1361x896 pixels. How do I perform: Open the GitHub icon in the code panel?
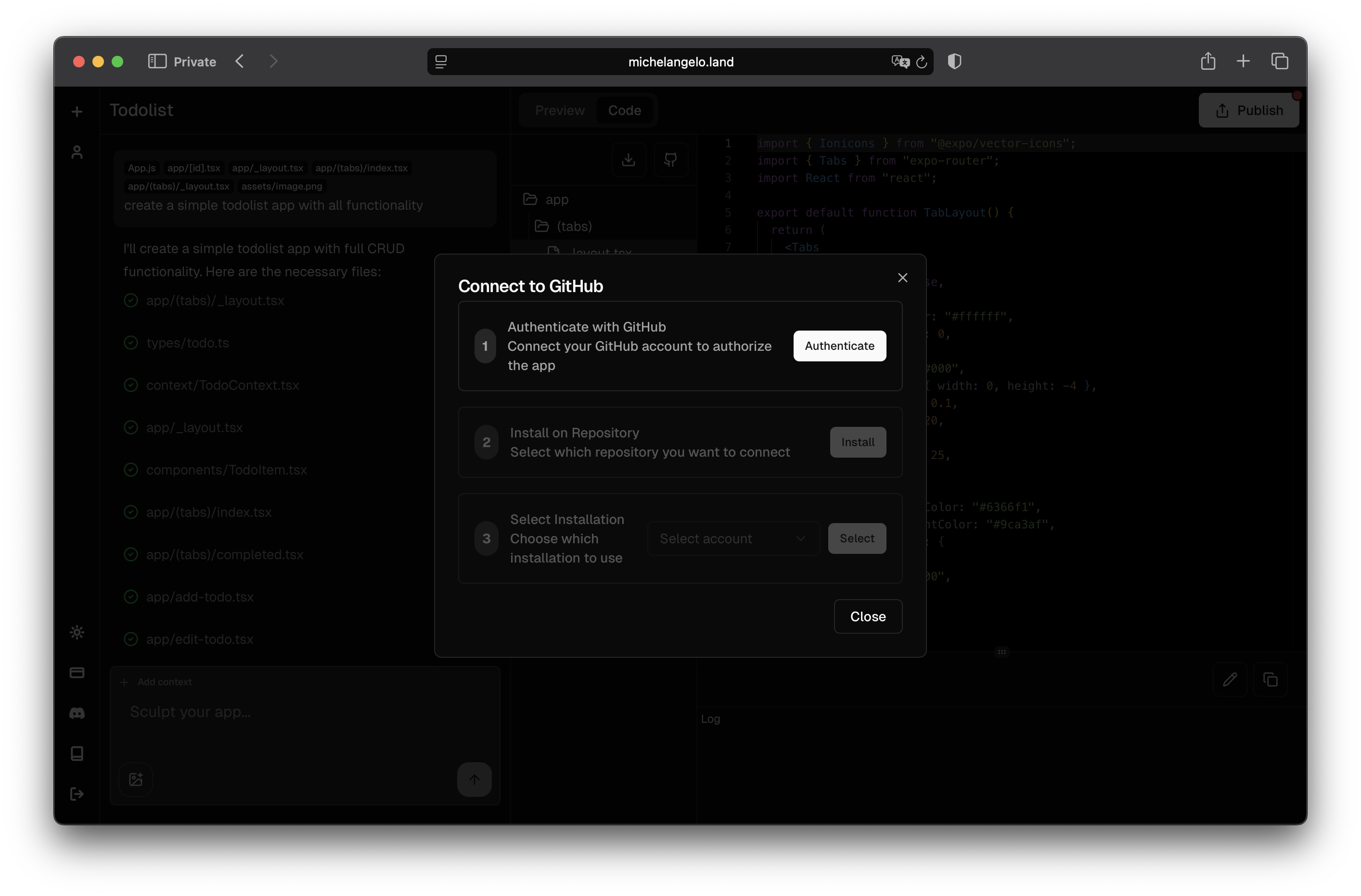(x=671, y=160)
